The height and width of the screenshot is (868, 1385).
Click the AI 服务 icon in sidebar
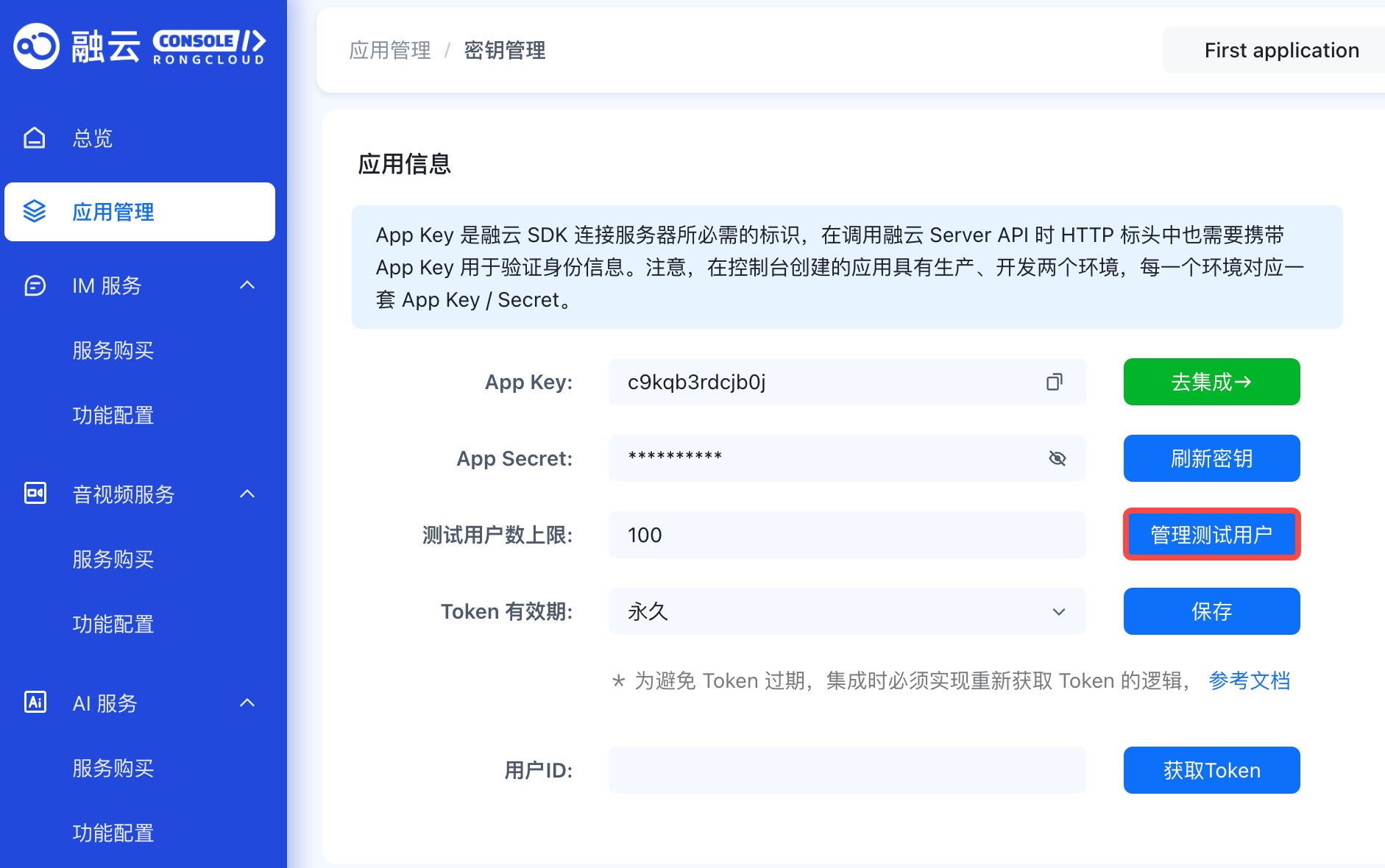click(35, 702)
